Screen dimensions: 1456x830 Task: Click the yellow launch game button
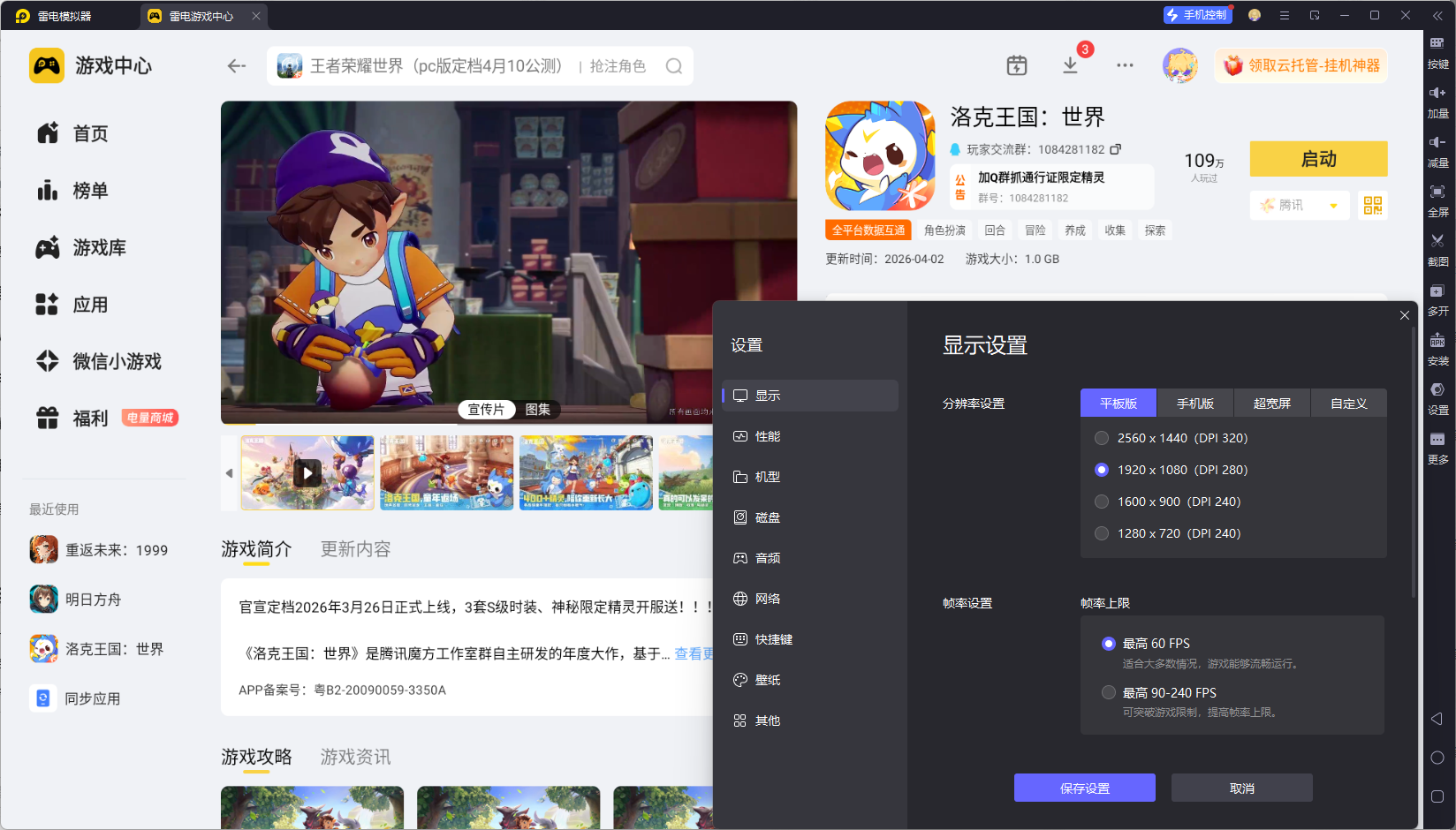tap(1318, 159)
